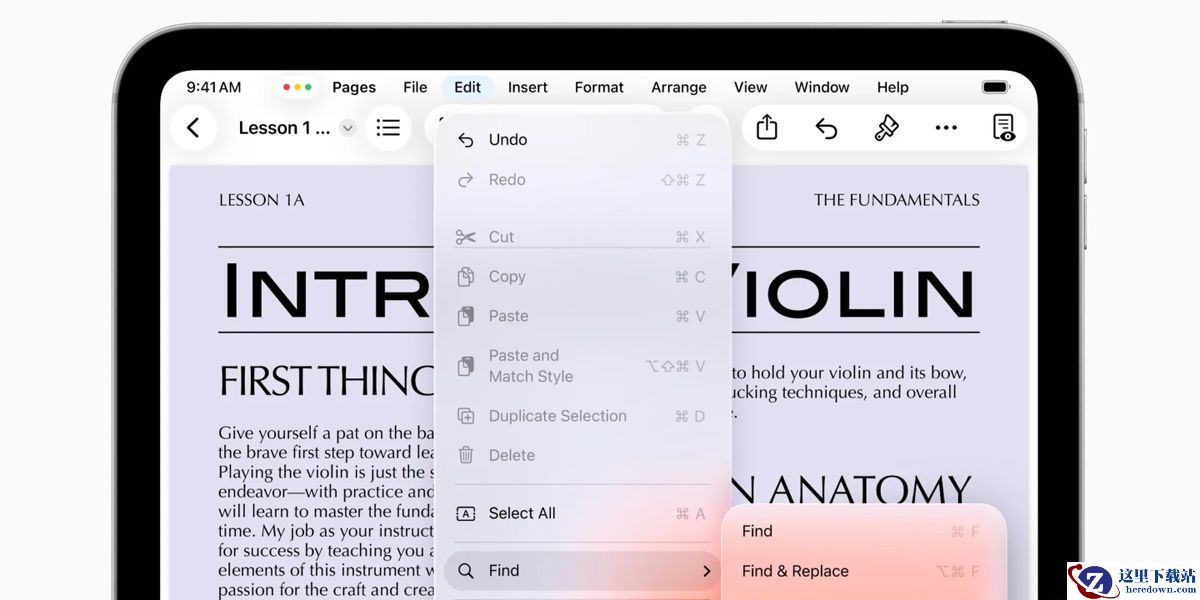The height and width of the screenshot is (600, 1200).
Task: Choose Delete in the Edit menu
Action: [x=583, y=455]
